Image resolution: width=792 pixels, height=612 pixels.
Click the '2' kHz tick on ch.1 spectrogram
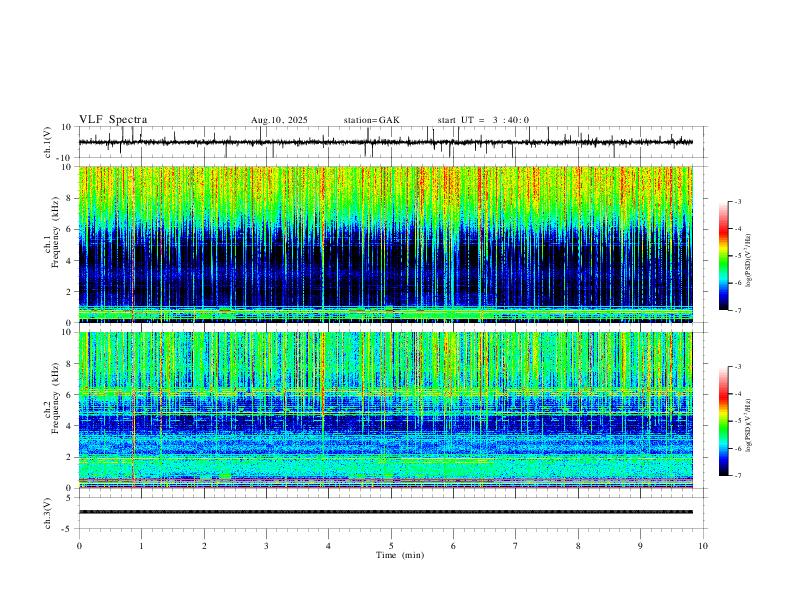coord(70,291)
